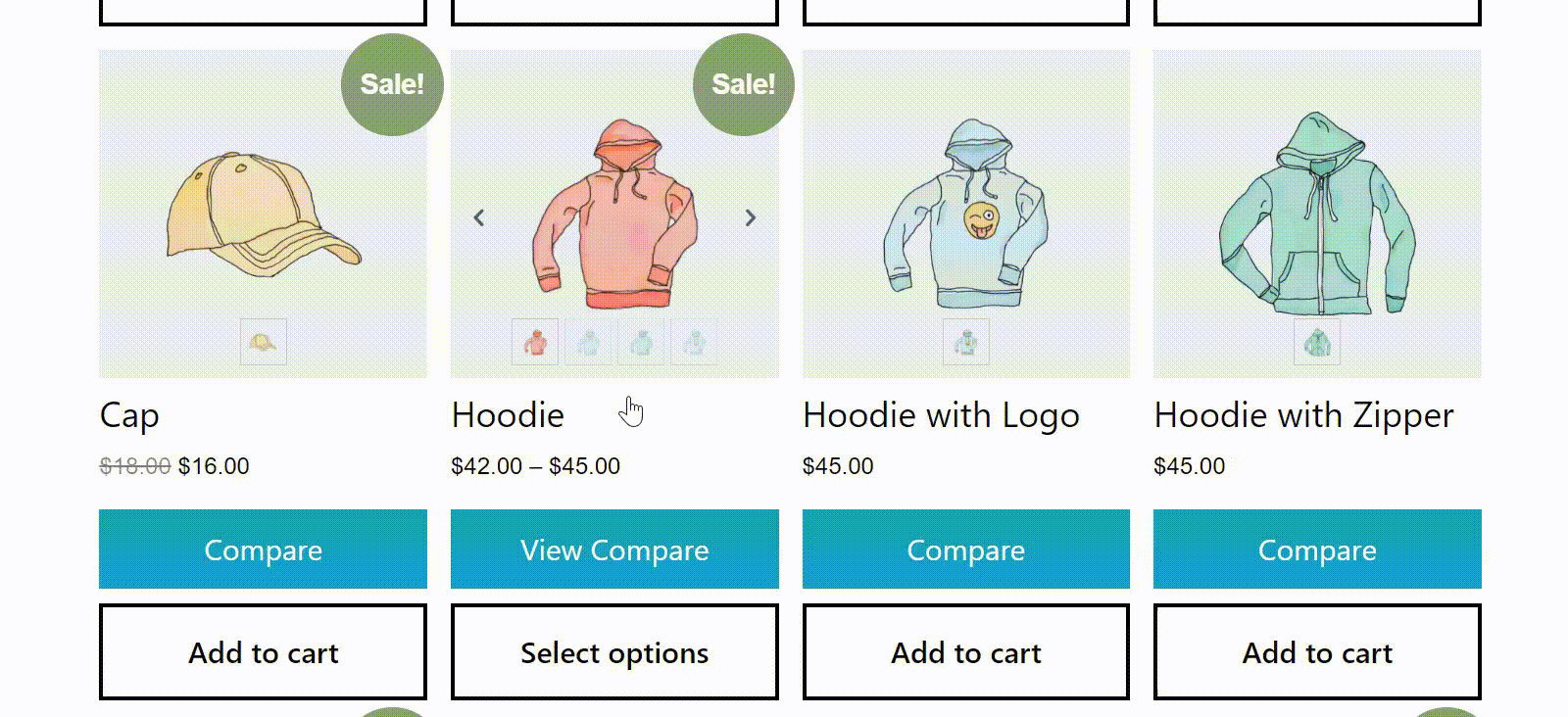Open the Hoodie with Logo title link

941,415
